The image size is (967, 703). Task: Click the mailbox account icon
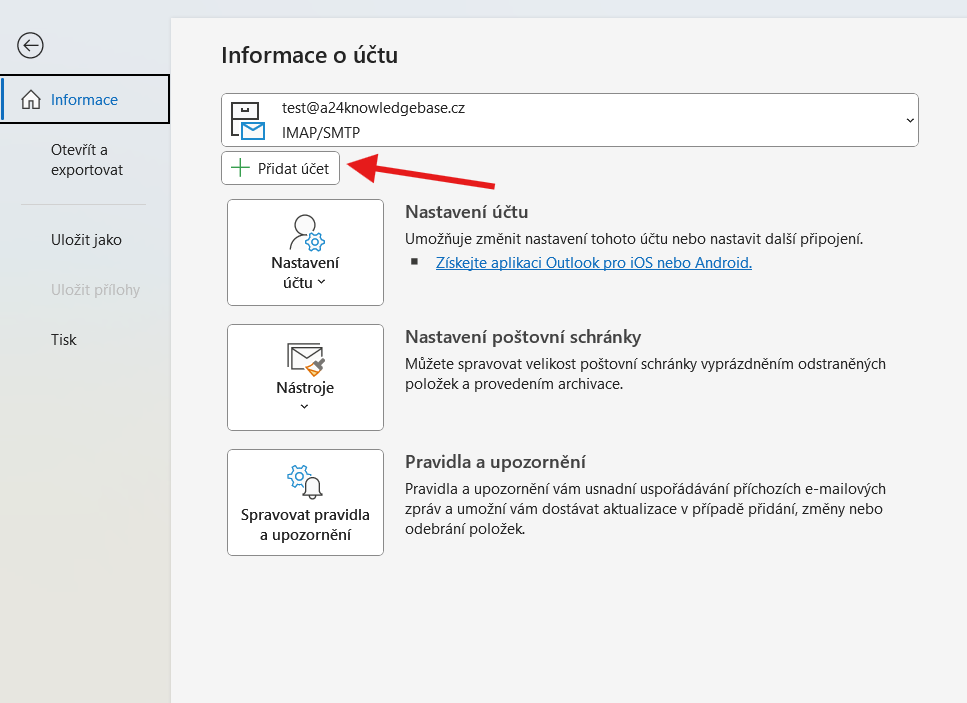click(x=247, y=120)
